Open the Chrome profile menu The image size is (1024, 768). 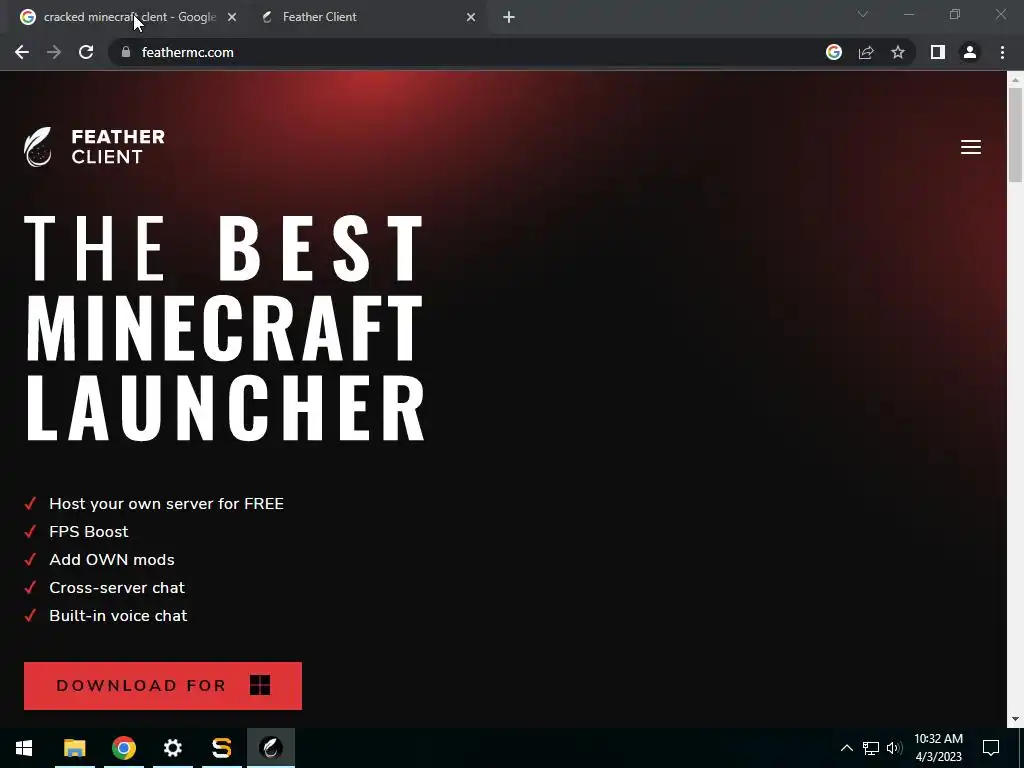[970, 52]
